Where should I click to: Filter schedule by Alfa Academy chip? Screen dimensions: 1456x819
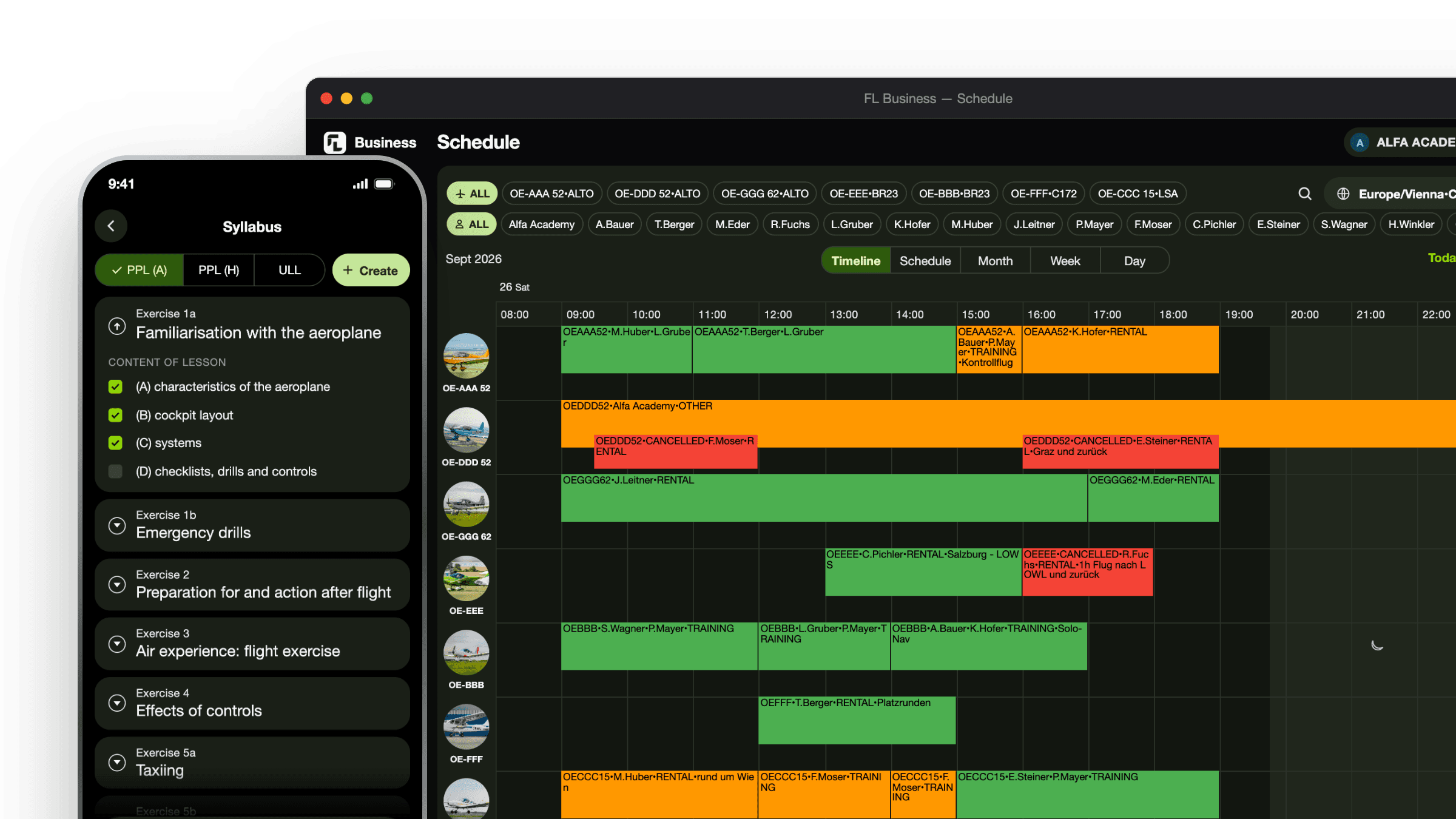pyautogui.click(x=542, y=224)
